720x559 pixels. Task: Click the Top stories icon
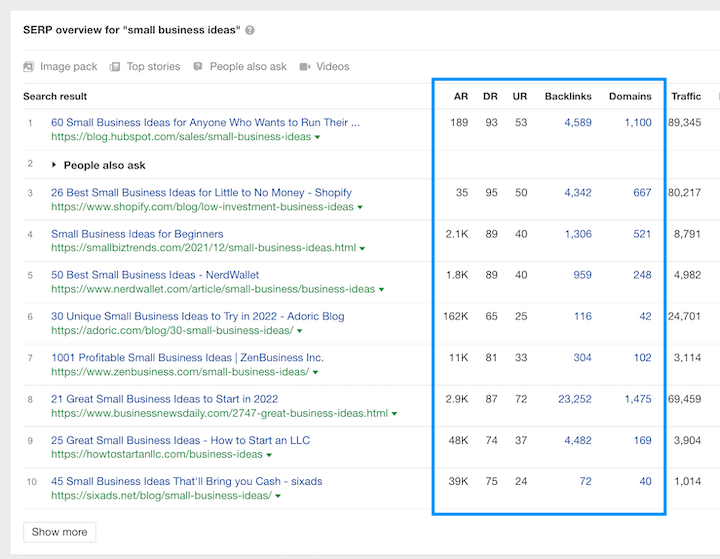(116, 67)
